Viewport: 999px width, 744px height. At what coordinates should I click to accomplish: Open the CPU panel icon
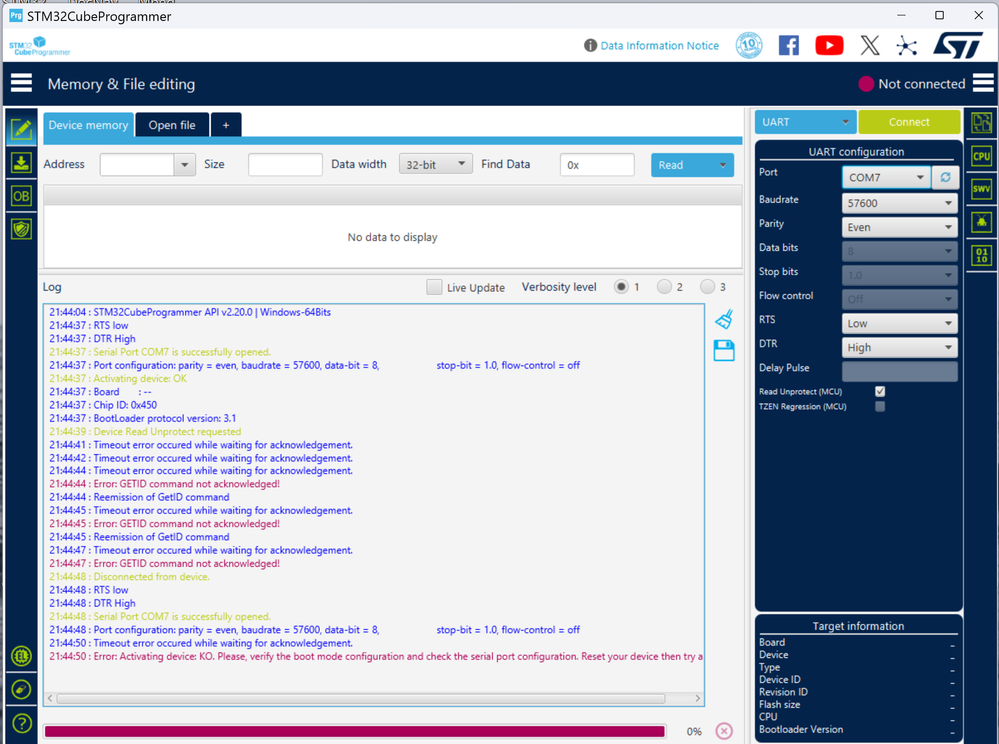pyautogui.click(x=981, y=156)
